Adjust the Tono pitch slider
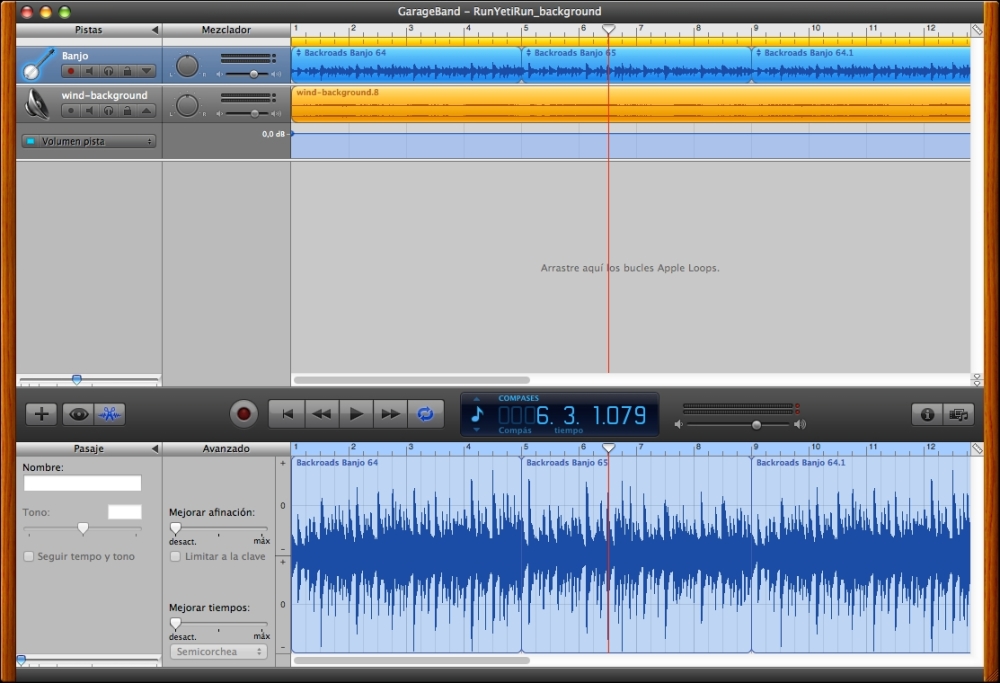 pyautogui.click(x=83, y=528)
